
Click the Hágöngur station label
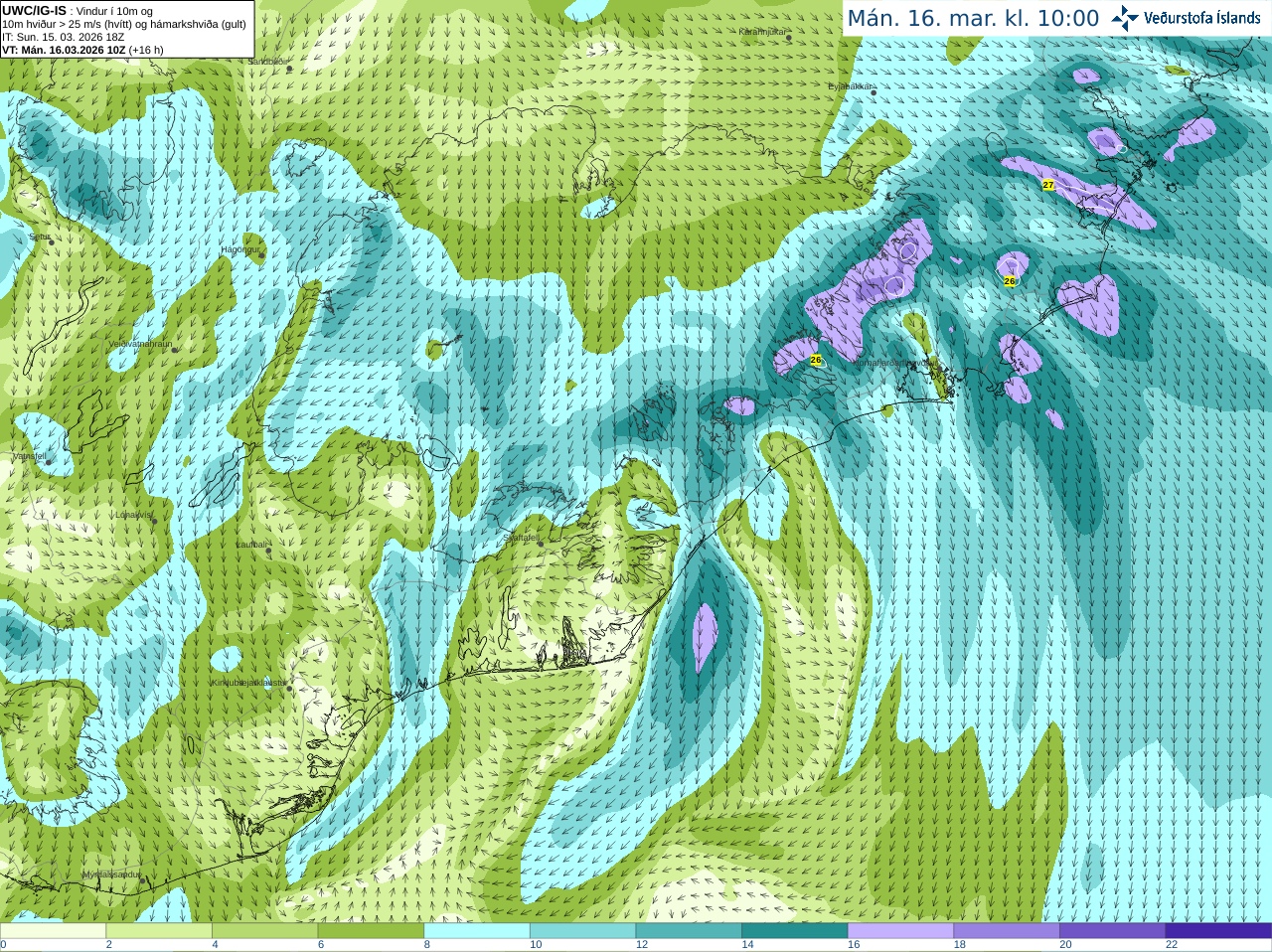tap(238, 249)
